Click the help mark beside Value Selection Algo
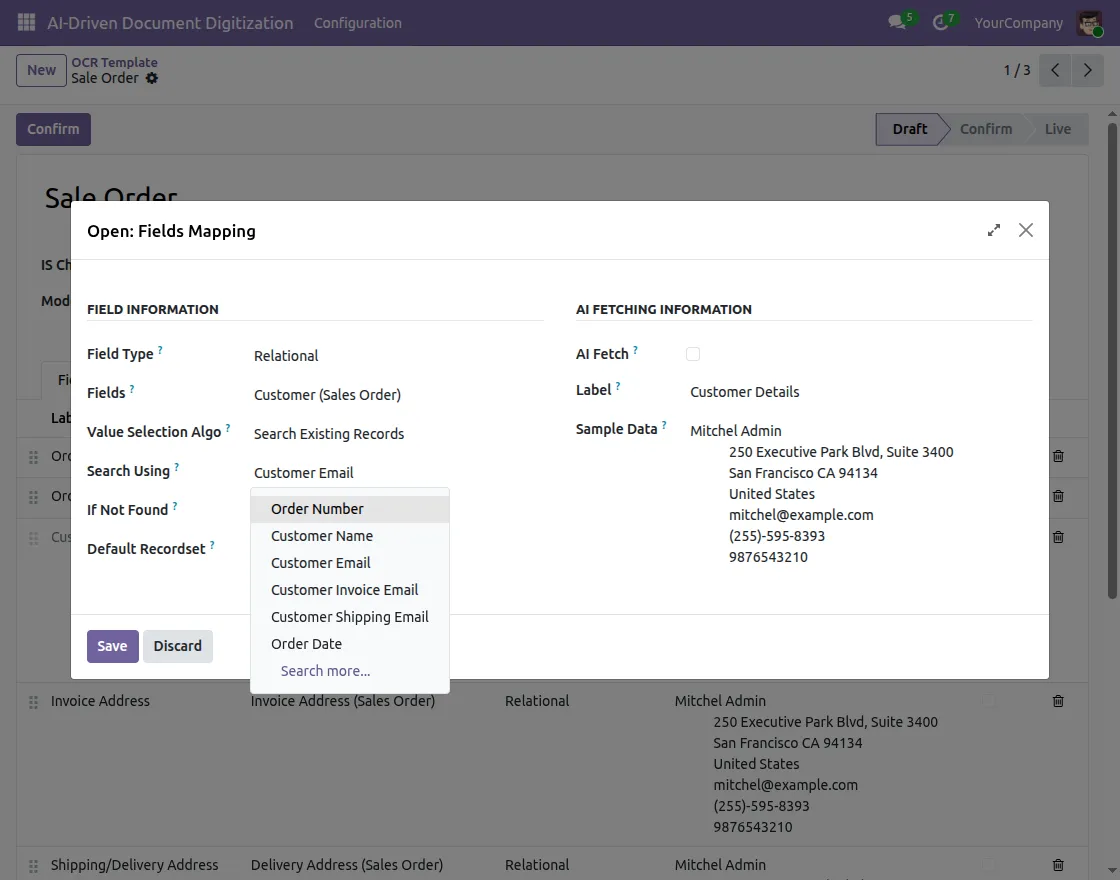 click(x=228, y=428)
